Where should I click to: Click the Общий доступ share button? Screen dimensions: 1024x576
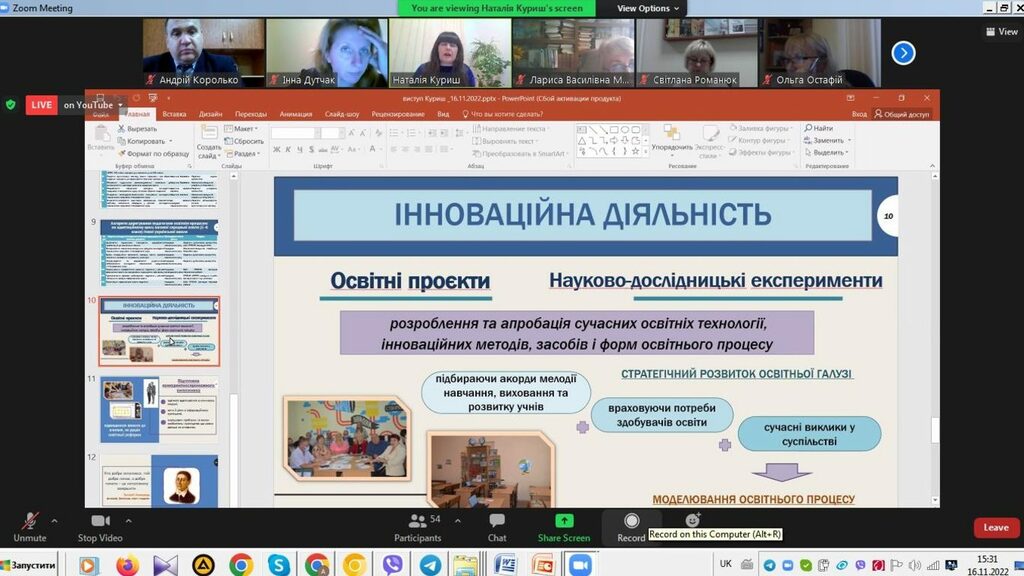tap(902, 114)
